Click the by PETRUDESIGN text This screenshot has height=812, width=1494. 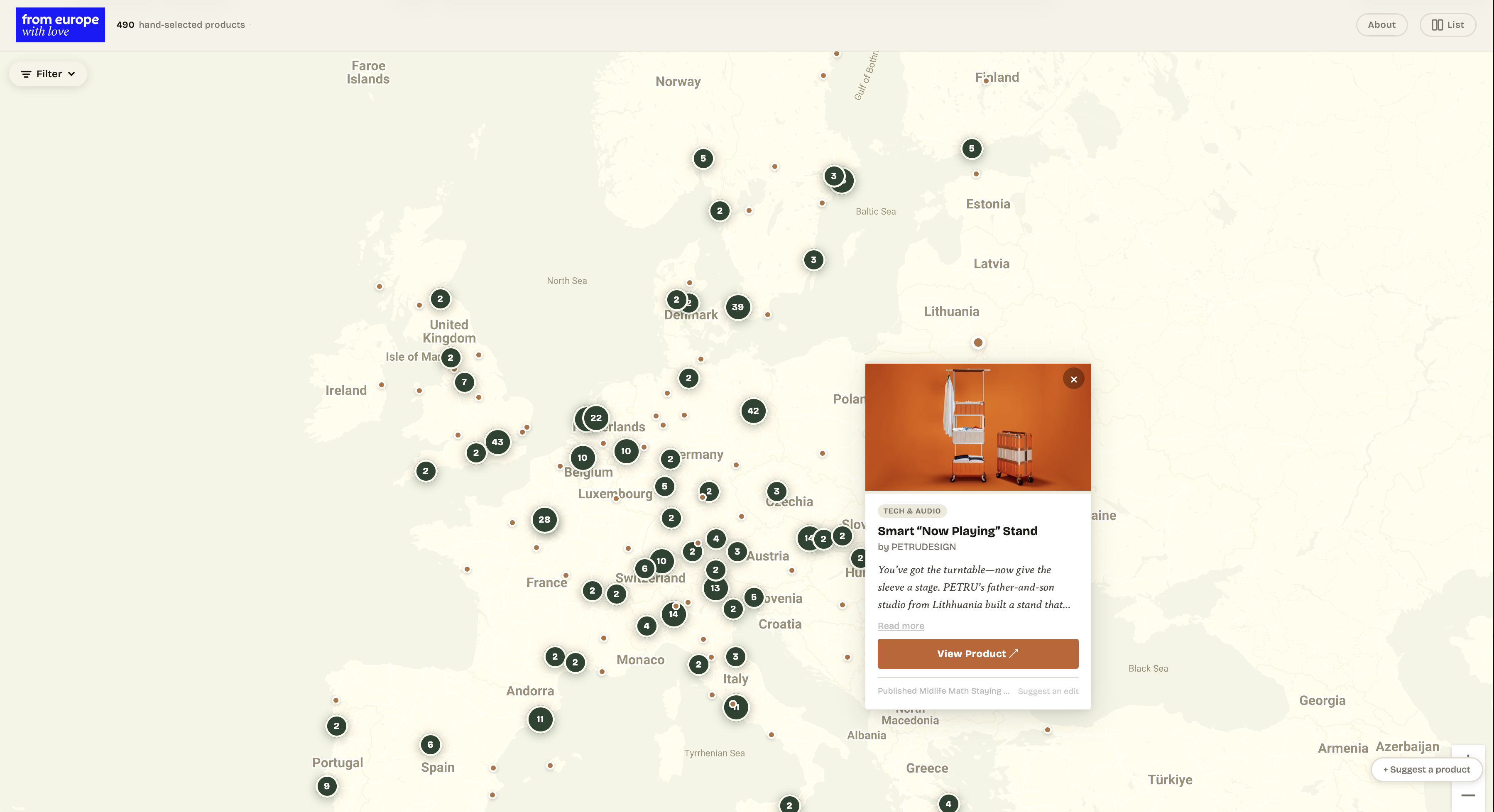916,547
